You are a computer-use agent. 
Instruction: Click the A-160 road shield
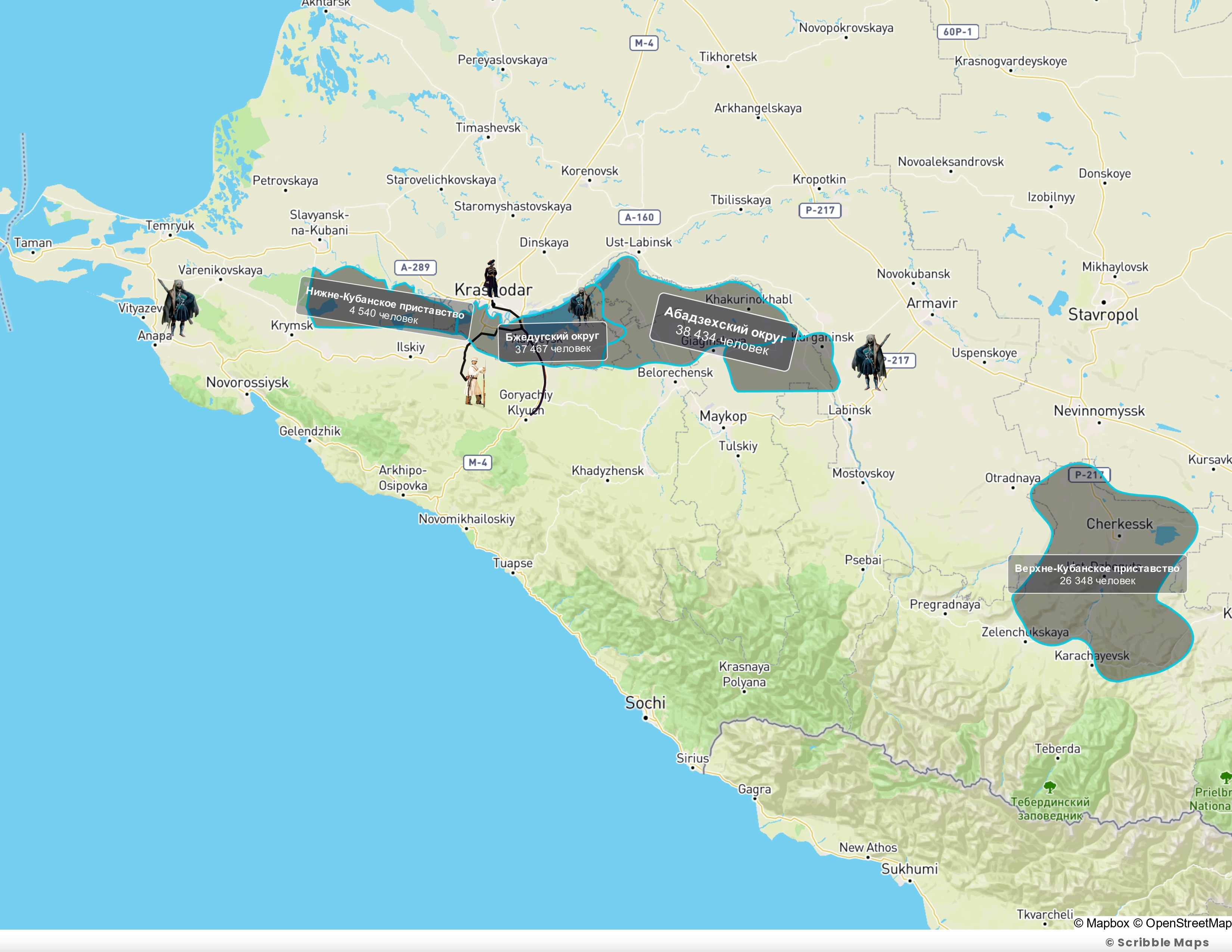coord(639,217)
